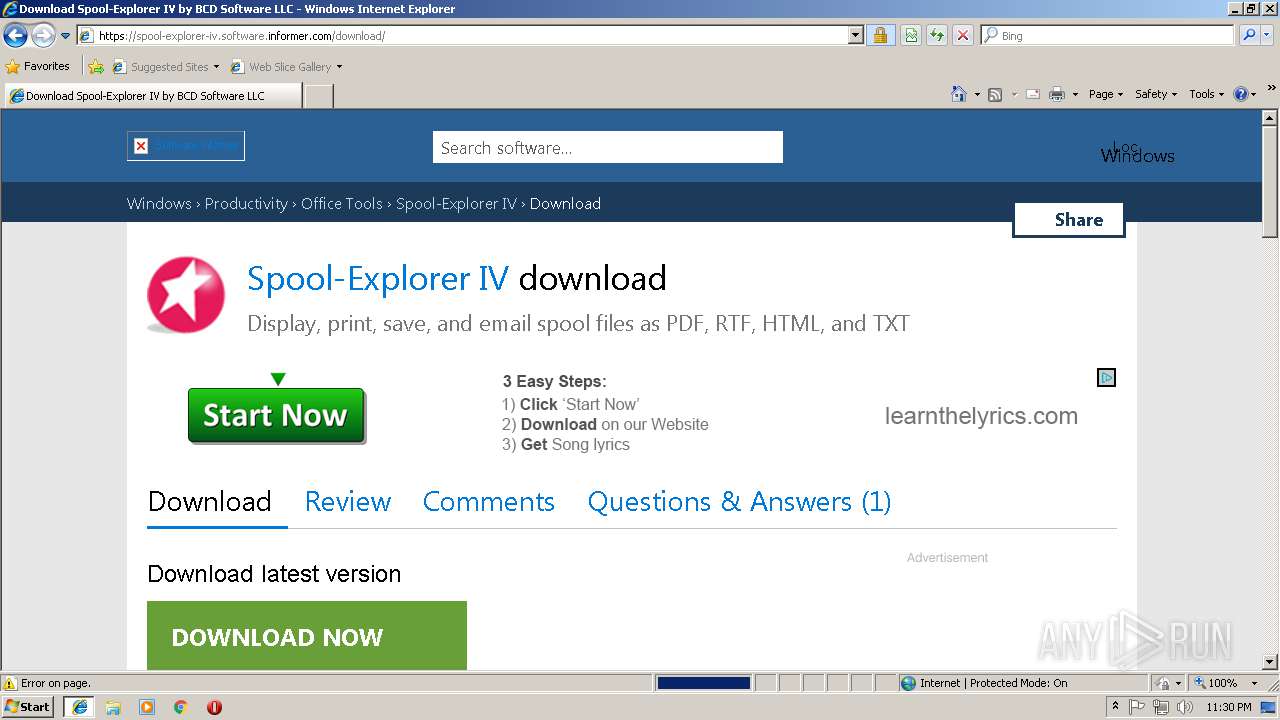Follow the Productivity breadcrumb link
This screenshot has height=720, width=1280.
click(246, 203)
